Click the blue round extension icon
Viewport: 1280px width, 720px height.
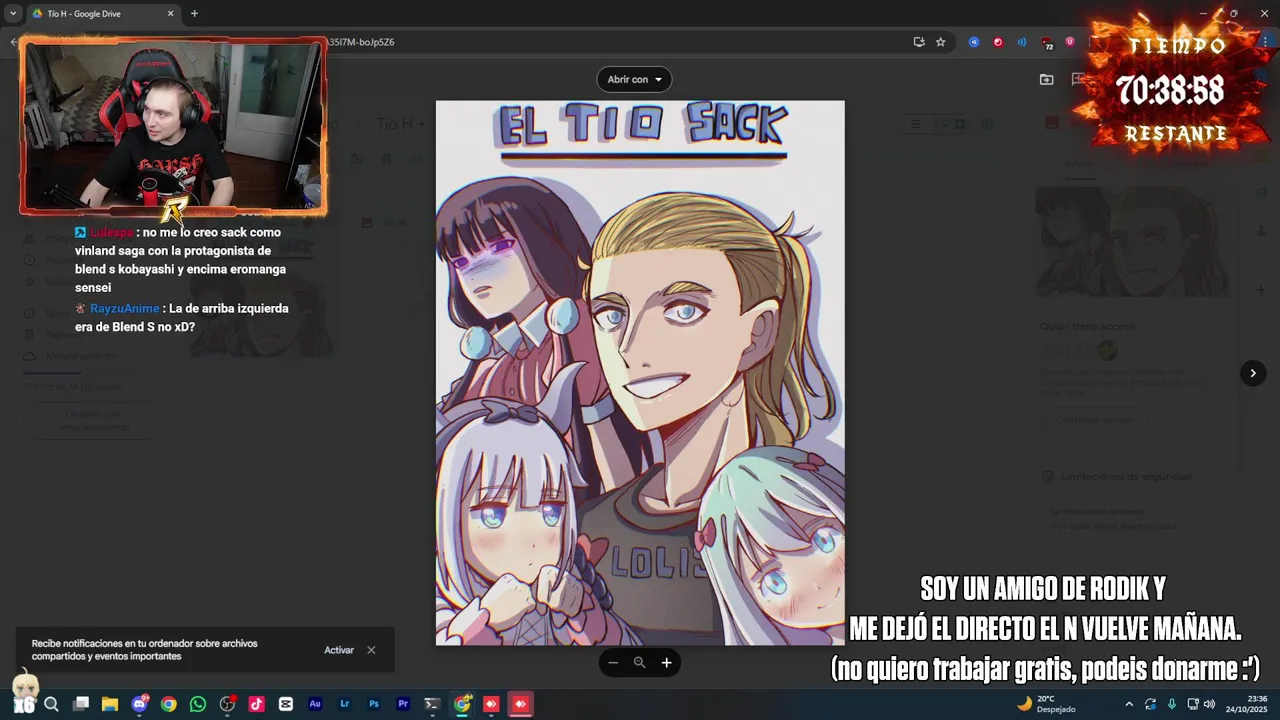tap(974, 42)
